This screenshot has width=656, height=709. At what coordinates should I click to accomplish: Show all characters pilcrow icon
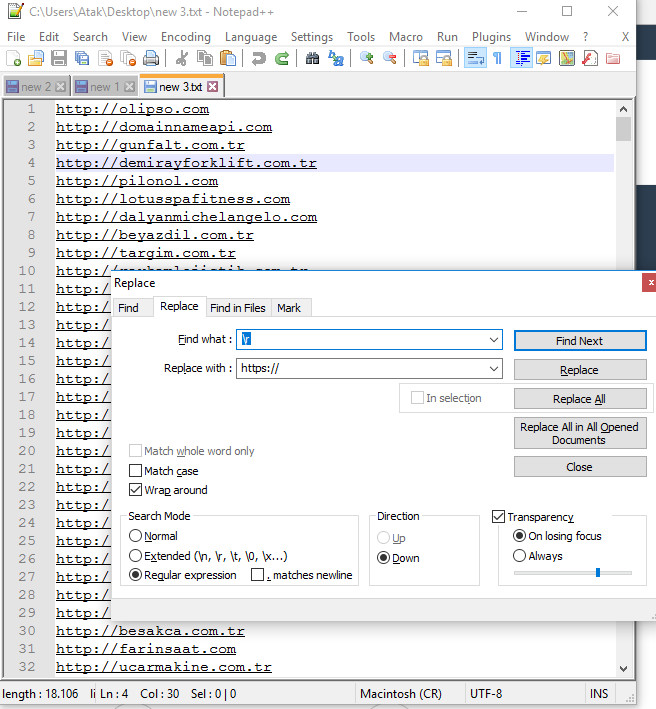click(x=497, y=58)
